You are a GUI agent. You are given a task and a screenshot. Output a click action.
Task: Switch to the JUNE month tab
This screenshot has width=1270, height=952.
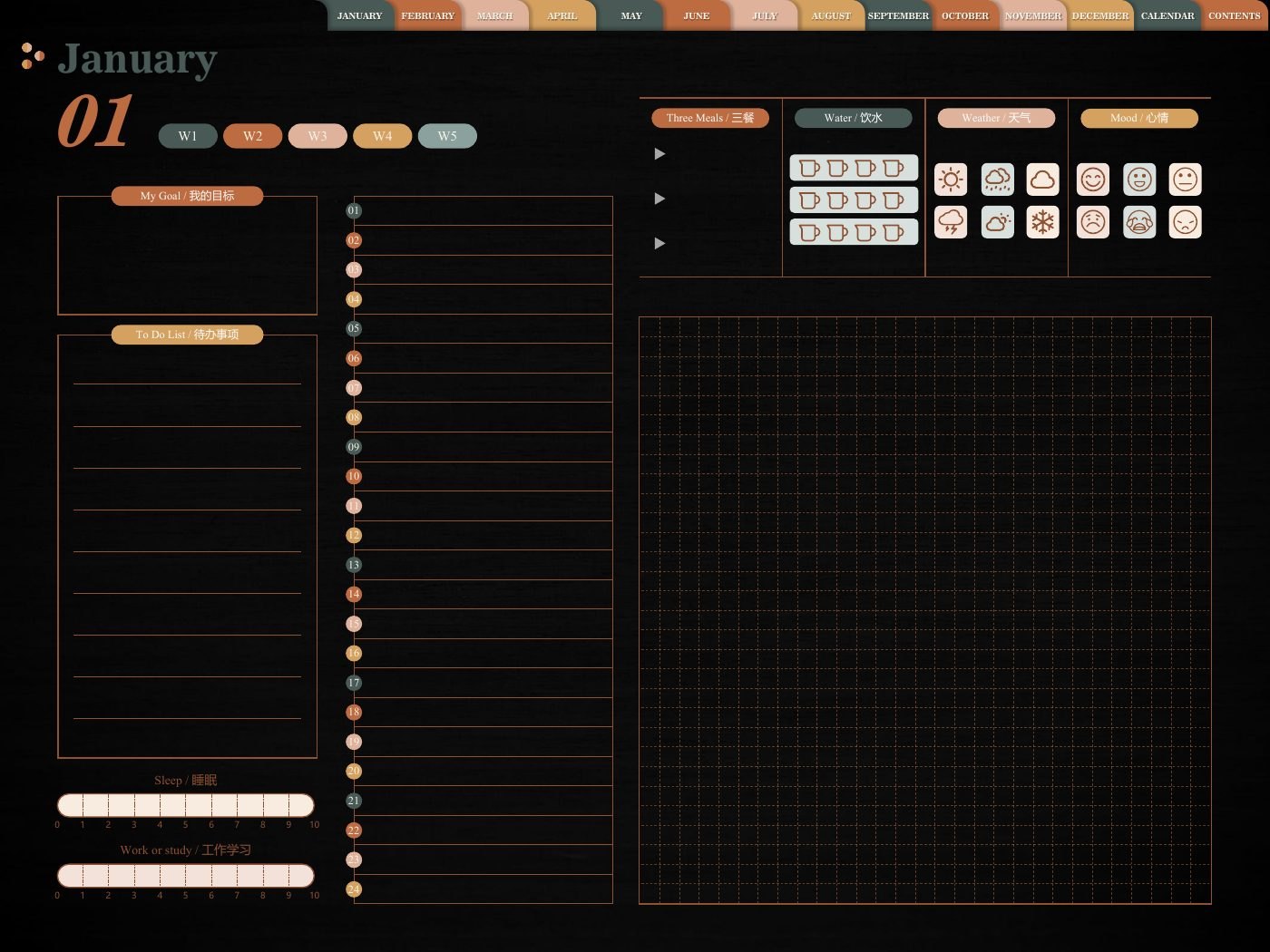tap(697, 15)
